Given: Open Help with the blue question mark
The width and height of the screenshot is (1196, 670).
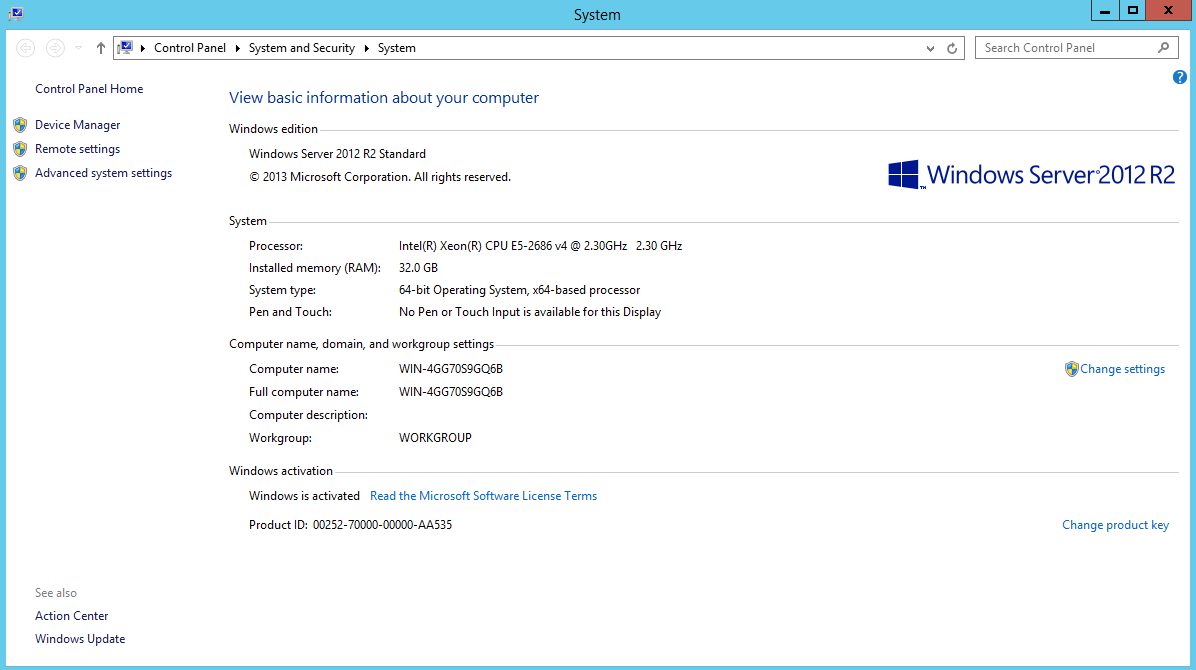Looking at the screenshot, I should pyautogui.click(x=1179, y=77).
